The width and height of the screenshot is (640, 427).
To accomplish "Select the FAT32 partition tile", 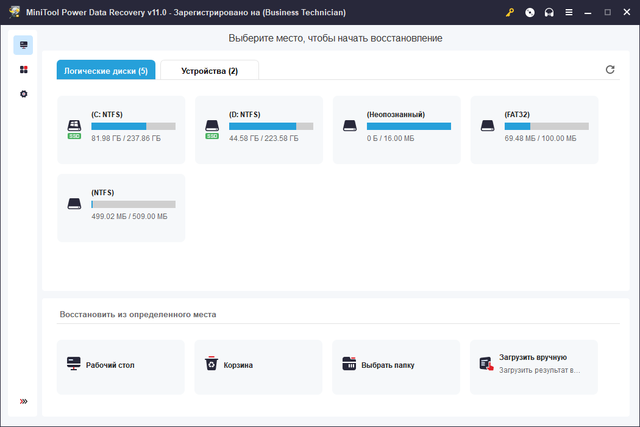I will point(534,128).
